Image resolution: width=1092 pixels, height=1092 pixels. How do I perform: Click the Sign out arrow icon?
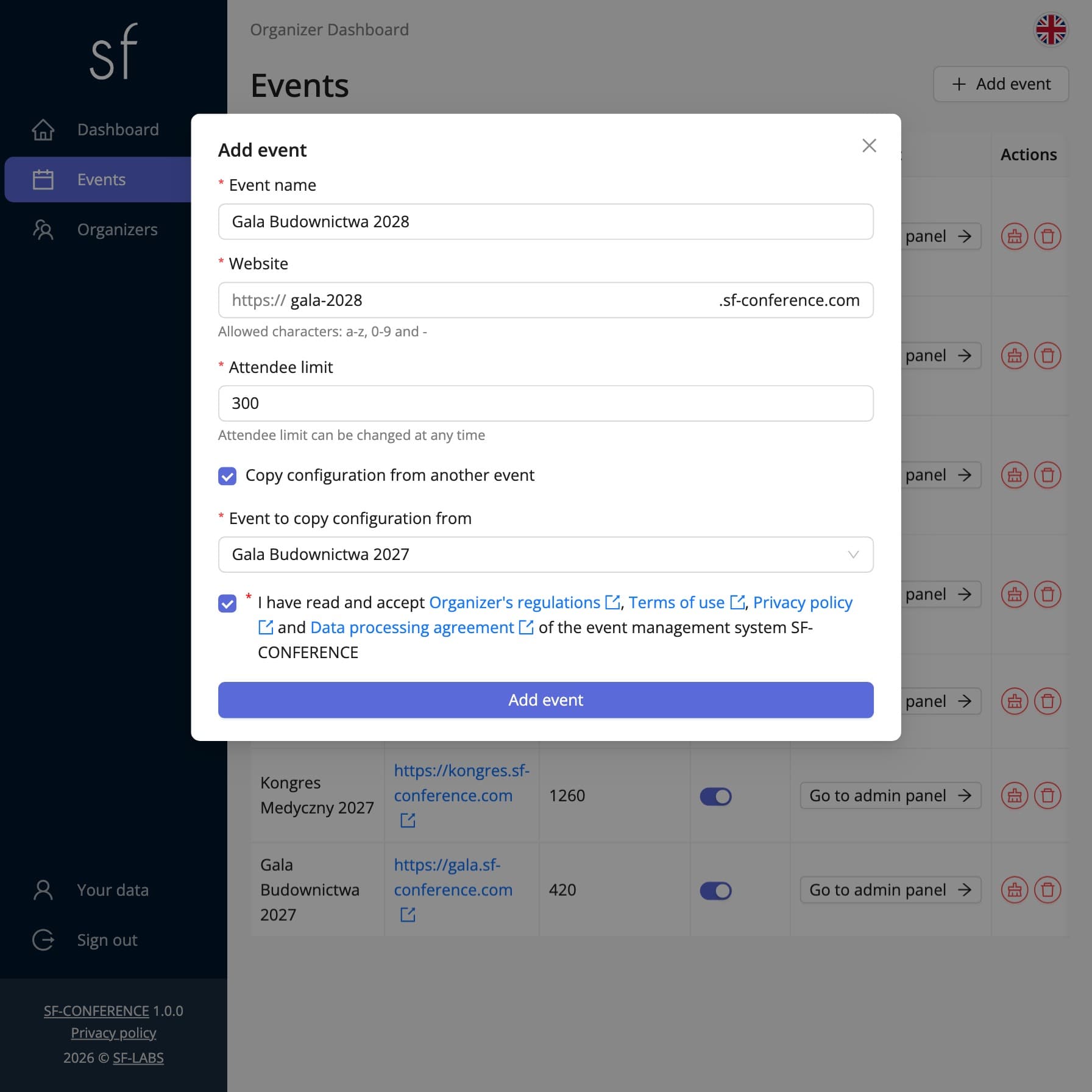[43, 940]
